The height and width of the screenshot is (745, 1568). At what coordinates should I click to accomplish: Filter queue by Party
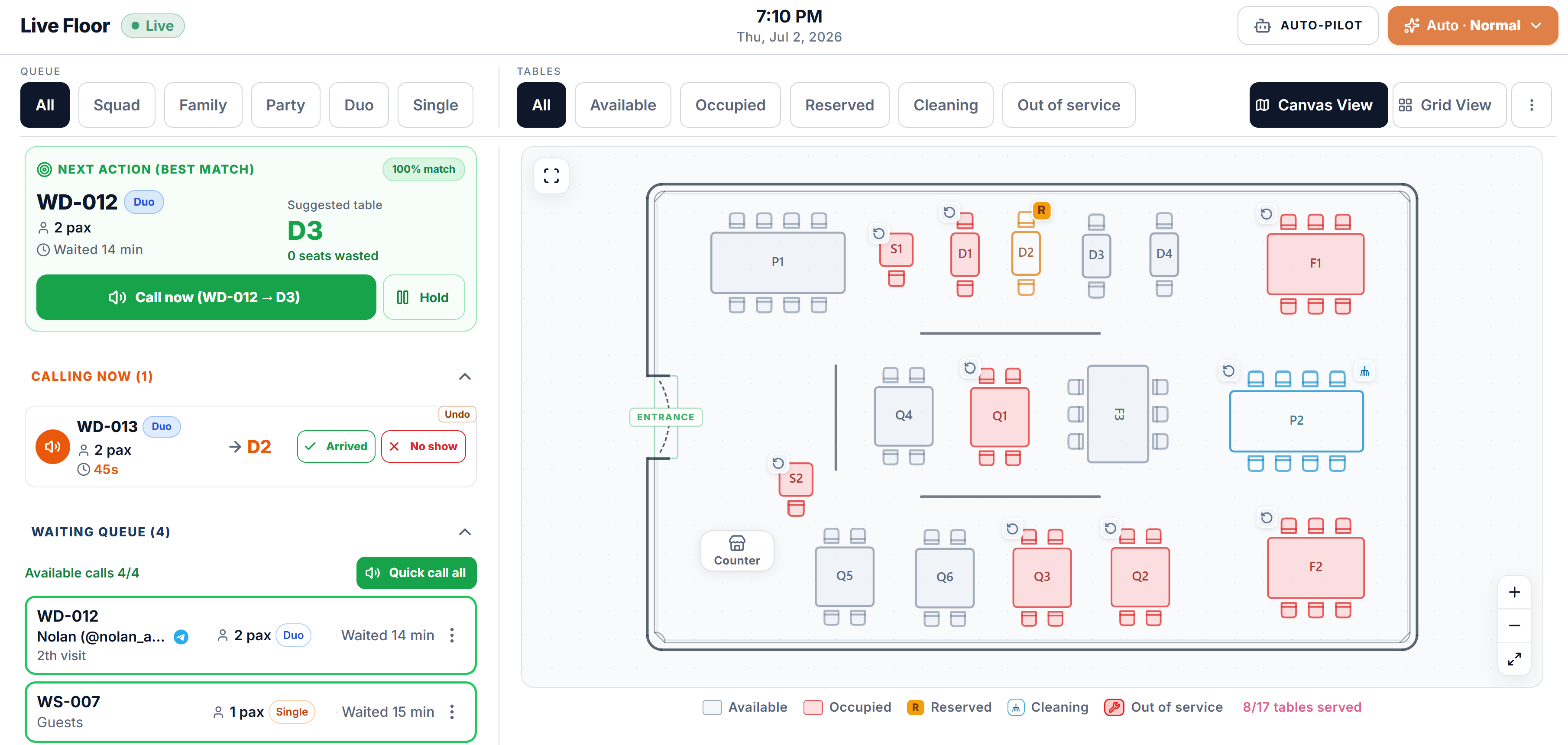[285, 105]
